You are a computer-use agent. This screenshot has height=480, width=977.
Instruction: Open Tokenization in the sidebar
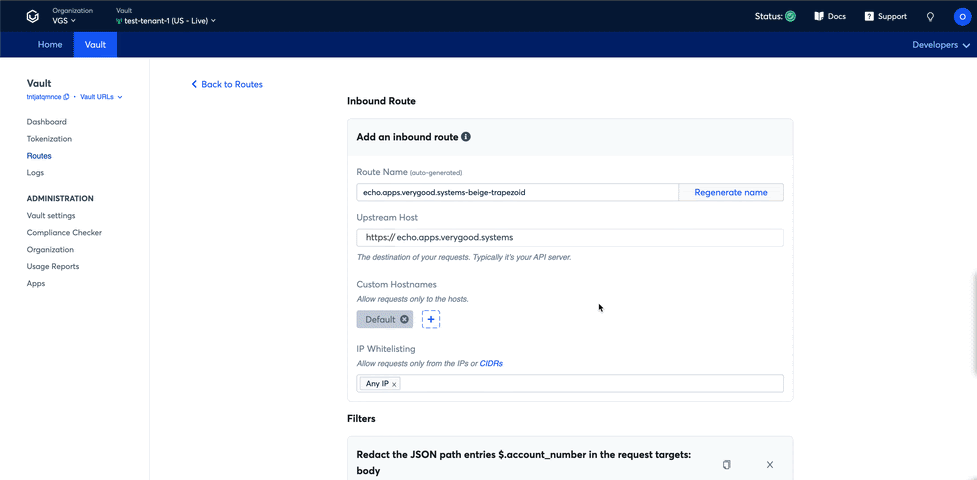49,139
